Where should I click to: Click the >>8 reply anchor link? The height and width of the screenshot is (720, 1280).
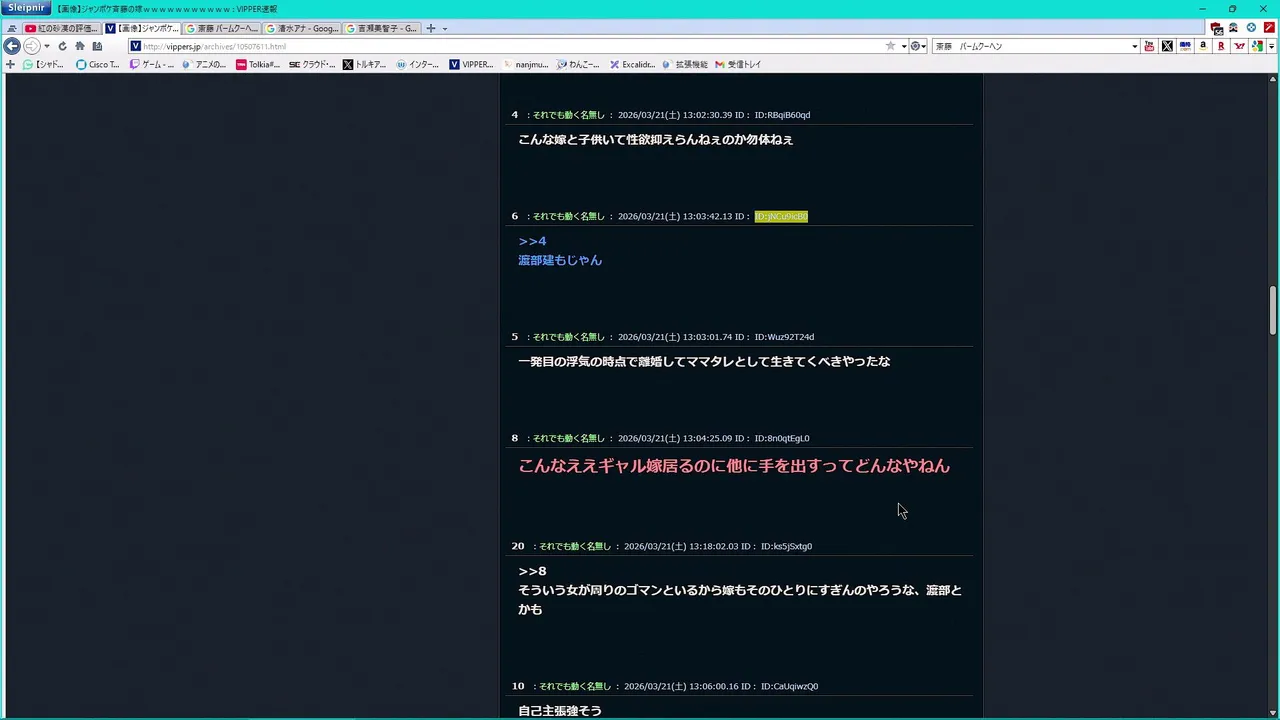(x=532, y=571)
